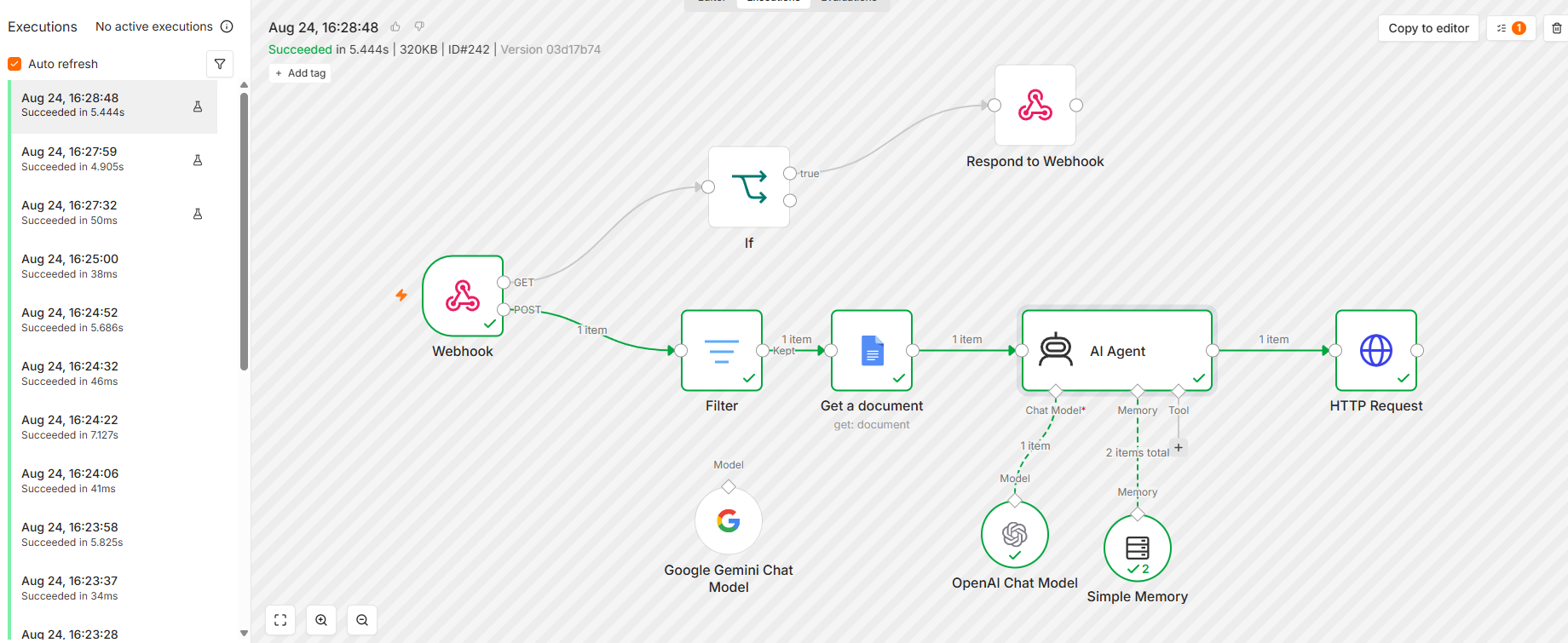Click the HTTP Request output connector
This screenshot has height=643, width=1568.
coord(1417,350)
